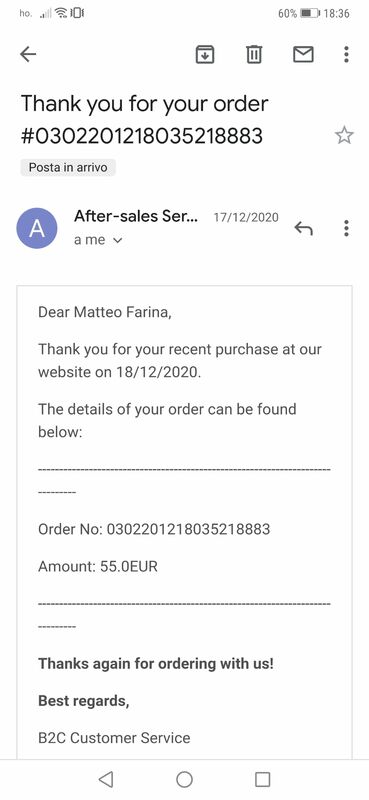369x800 pixels.
Task: Tap the Android back triangle button
Action: (x=106, y=779)
